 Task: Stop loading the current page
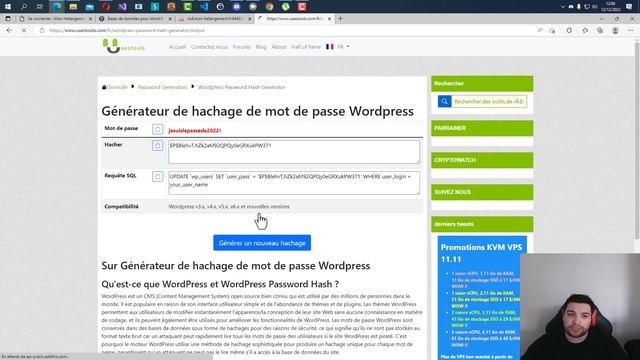[x=24, y=30]
